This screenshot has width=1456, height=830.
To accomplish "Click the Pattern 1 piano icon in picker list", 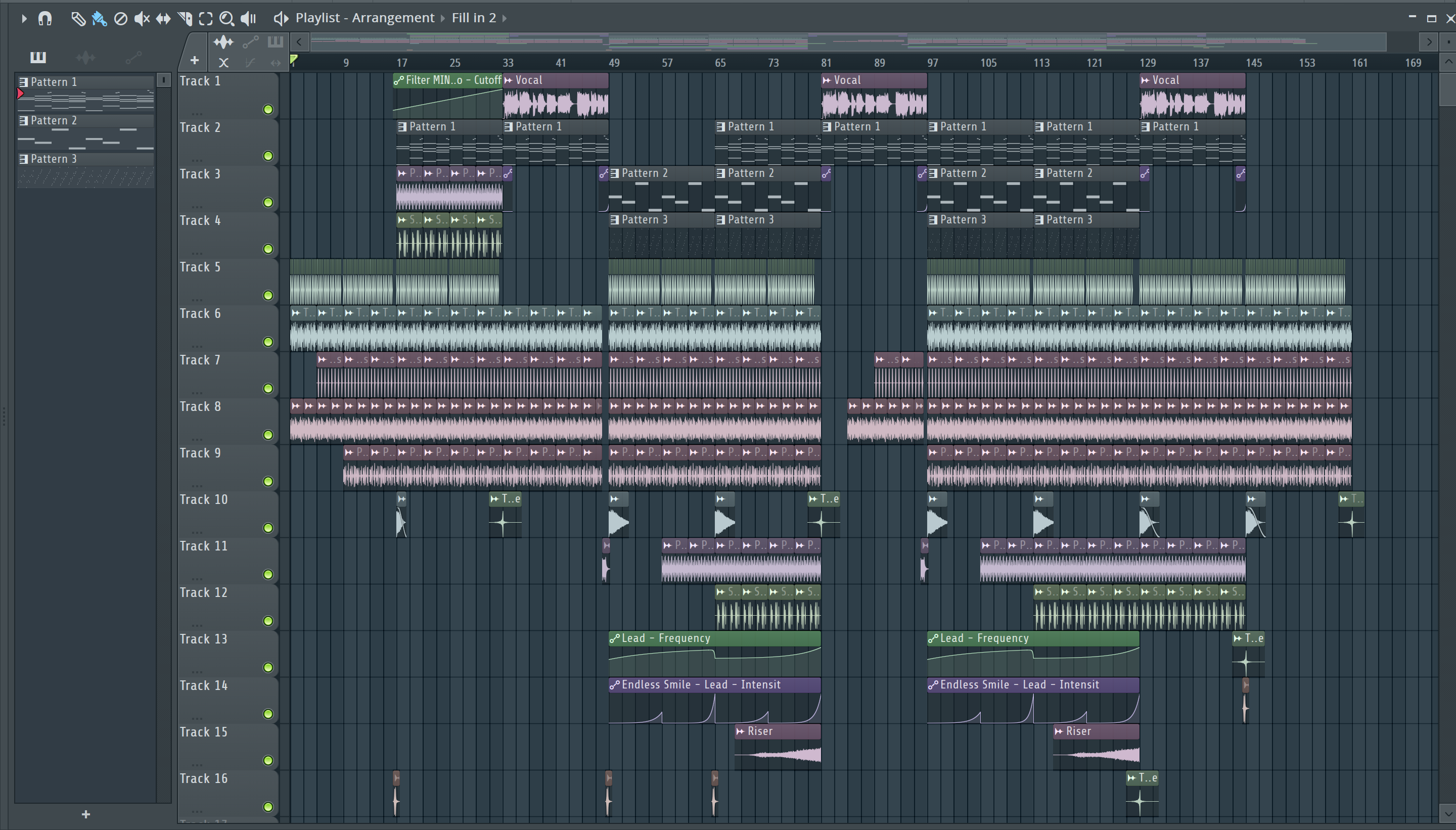I will (23, 82).
